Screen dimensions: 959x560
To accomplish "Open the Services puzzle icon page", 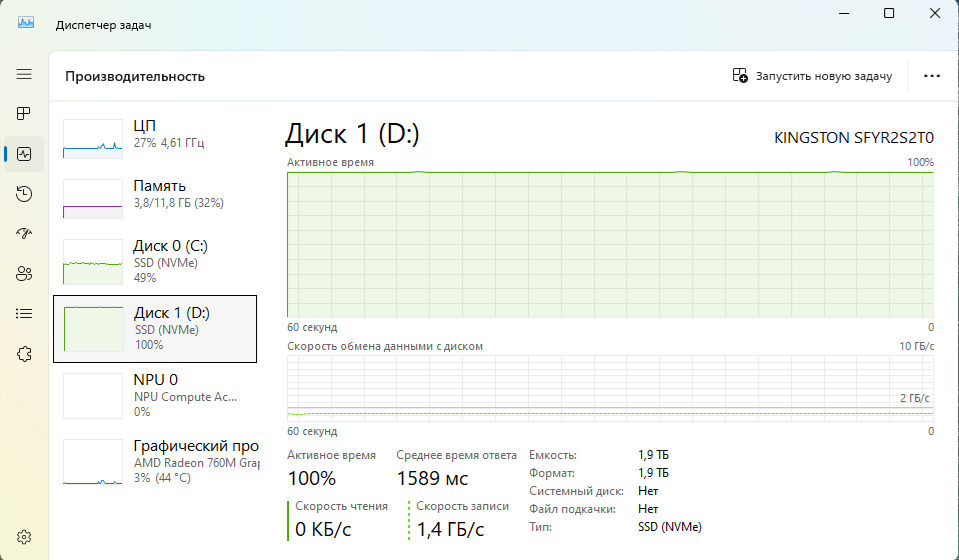I will pos(24,354).
